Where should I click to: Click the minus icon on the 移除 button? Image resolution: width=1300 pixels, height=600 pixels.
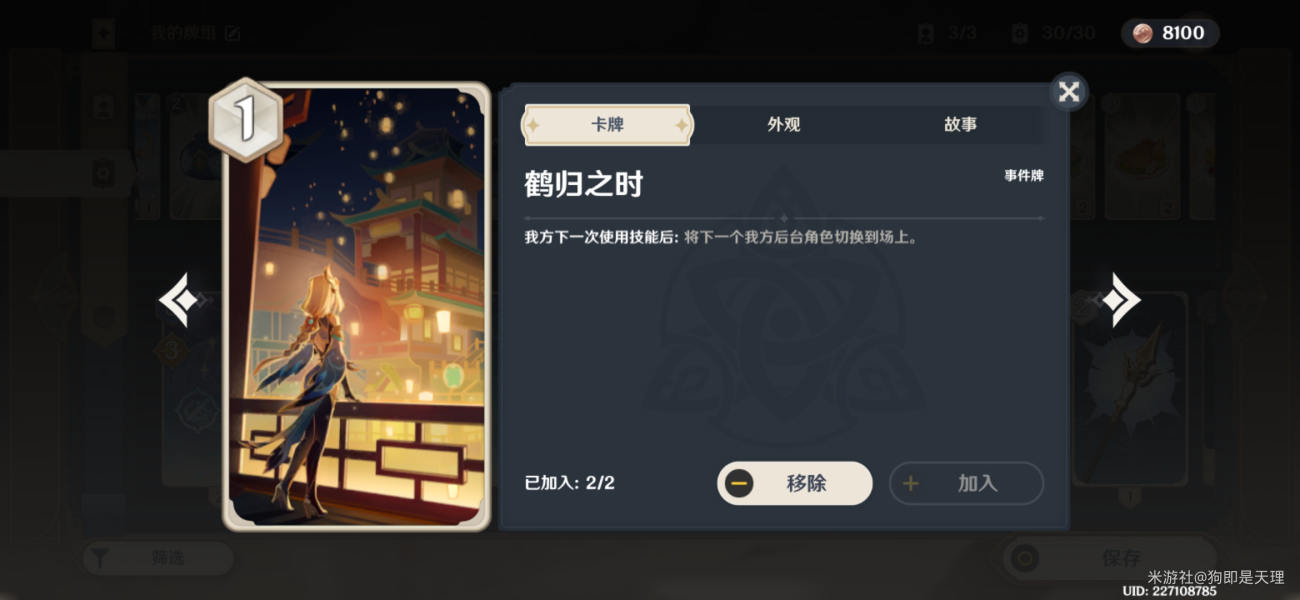(x=740, y=483)
